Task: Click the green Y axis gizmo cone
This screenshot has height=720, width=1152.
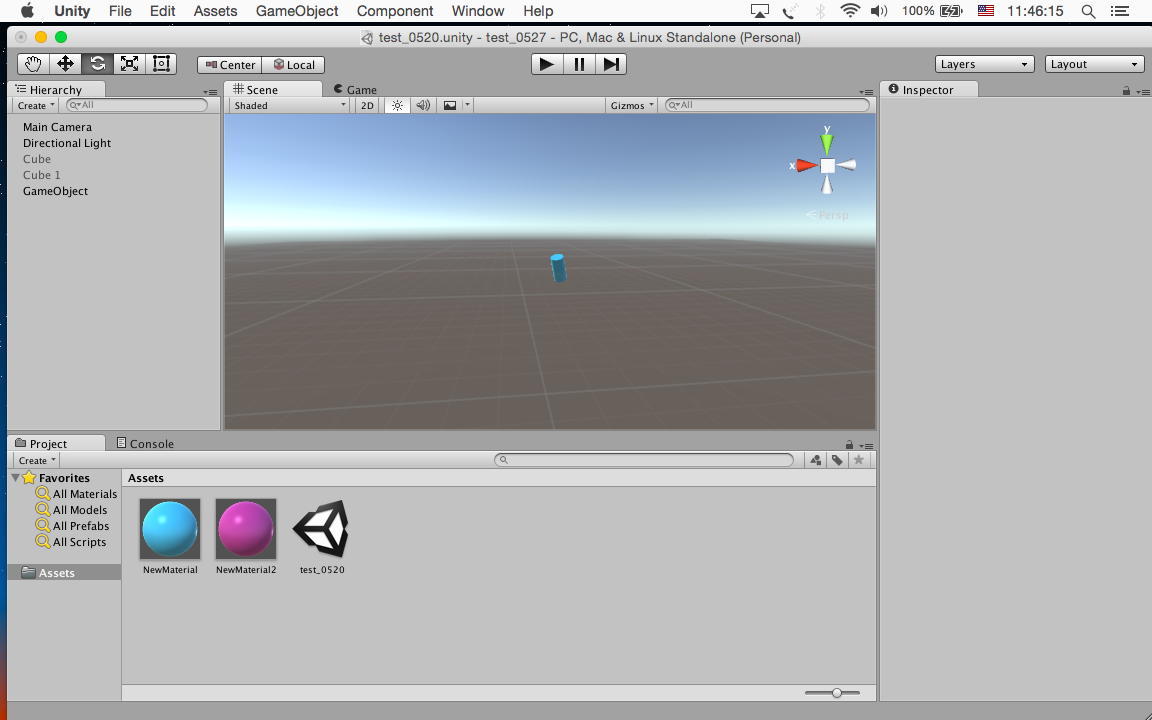Action: 827,143
